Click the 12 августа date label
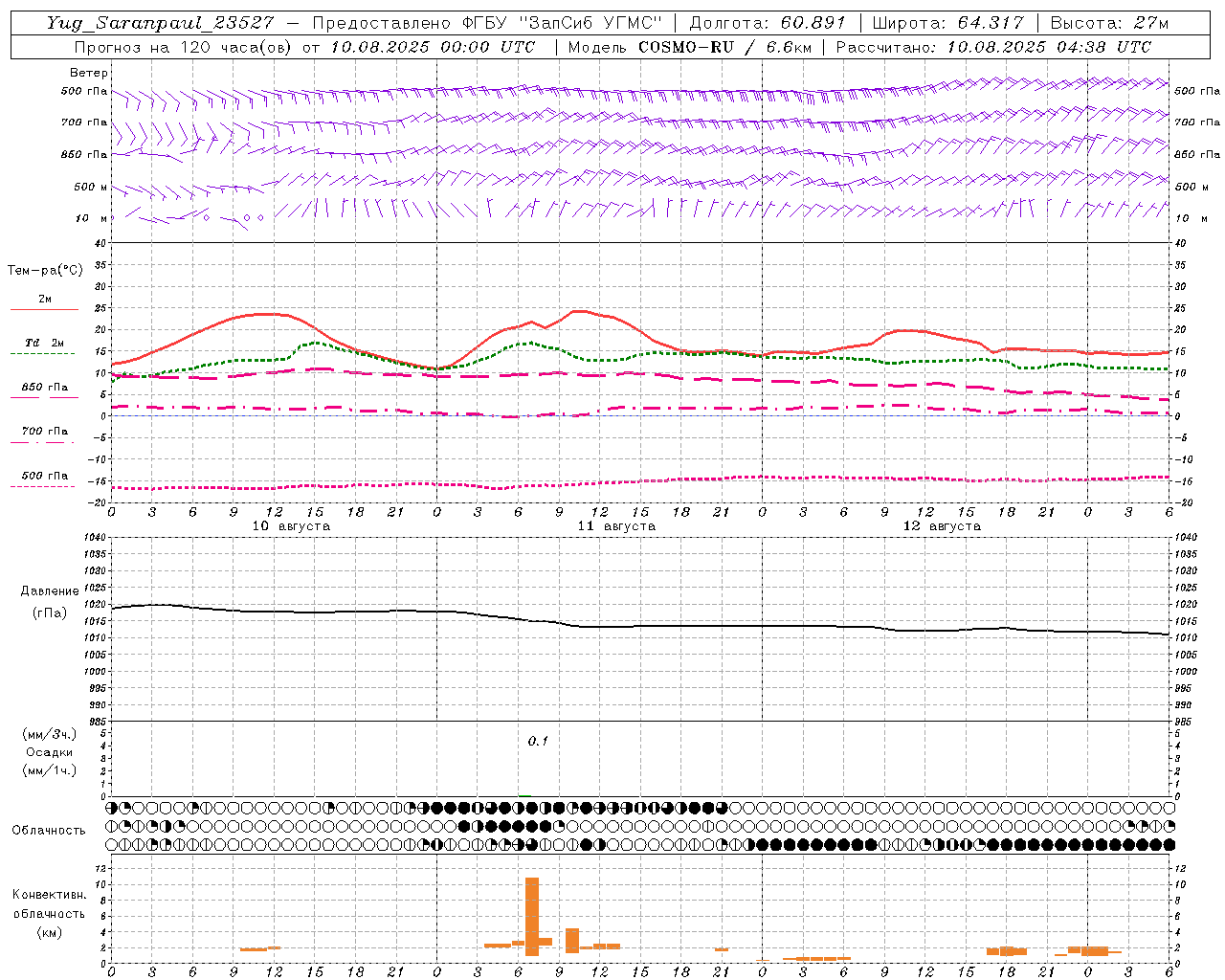This screenshot has height=980, width=1225. coord(942,526)
